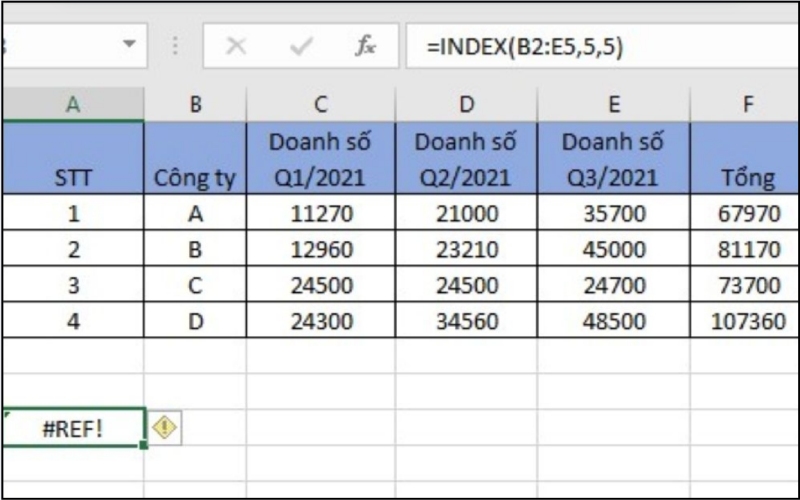Select the company C name cell

[195, 284]
